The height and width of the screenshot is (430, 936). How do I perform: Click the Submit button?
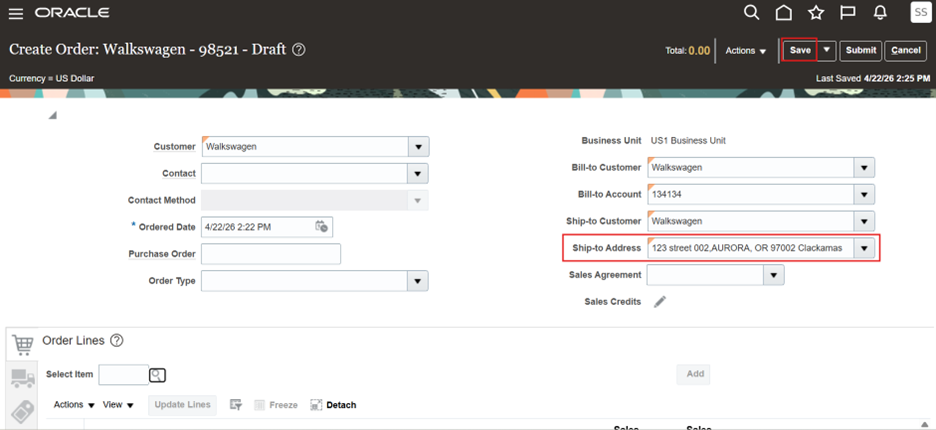[x=861, y=51]
